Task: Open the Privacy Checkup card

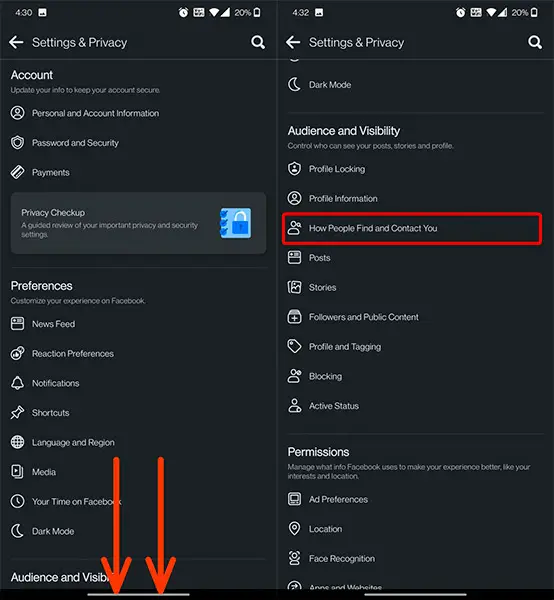Action: click(138, 223)
